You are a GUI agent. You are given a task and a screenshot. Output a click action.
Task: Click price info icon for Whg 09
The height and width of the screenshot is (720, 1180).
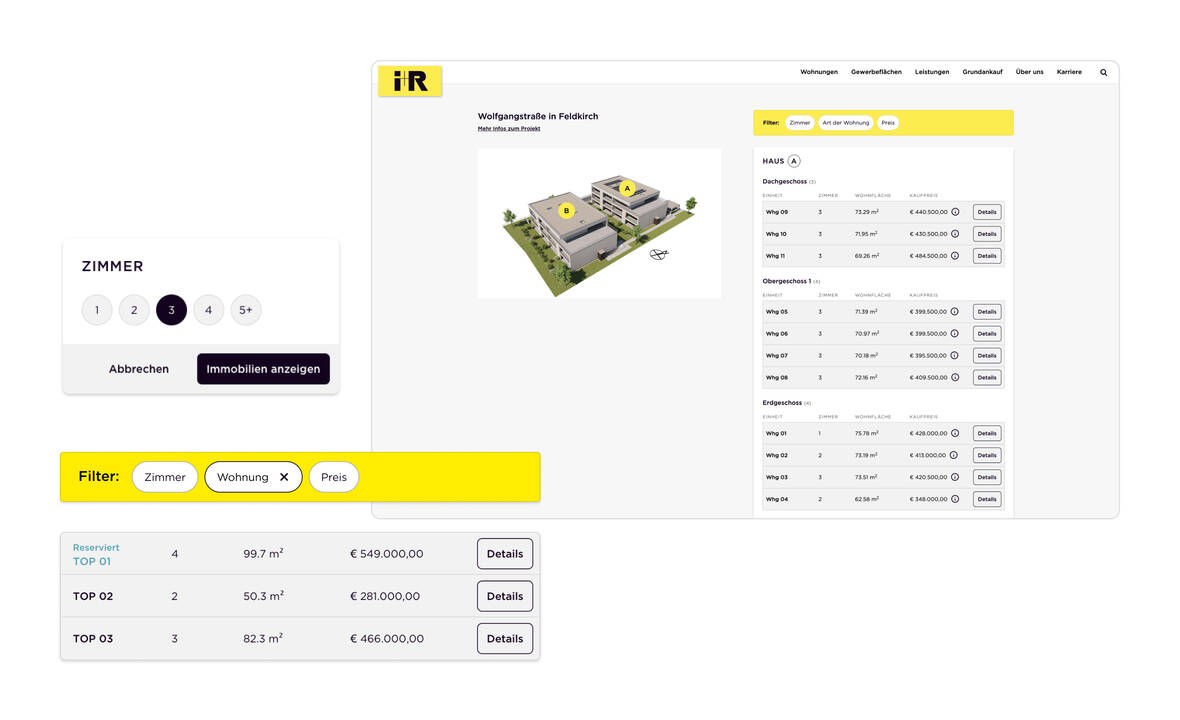[x=955, y=212]
